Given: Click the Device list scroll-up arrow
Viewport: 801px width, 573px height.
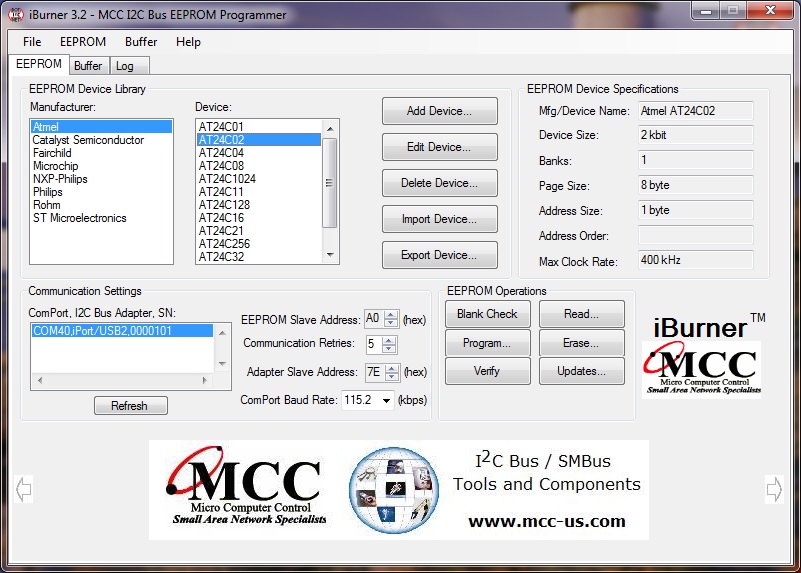Looking at the screenshot, I should pyautogui.click(x=330, y=129).
